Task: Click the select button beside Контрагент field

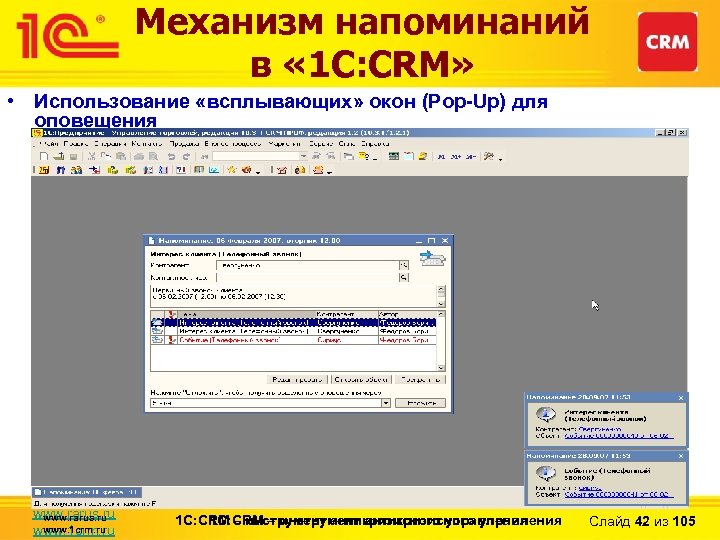Action: point(404,265)
